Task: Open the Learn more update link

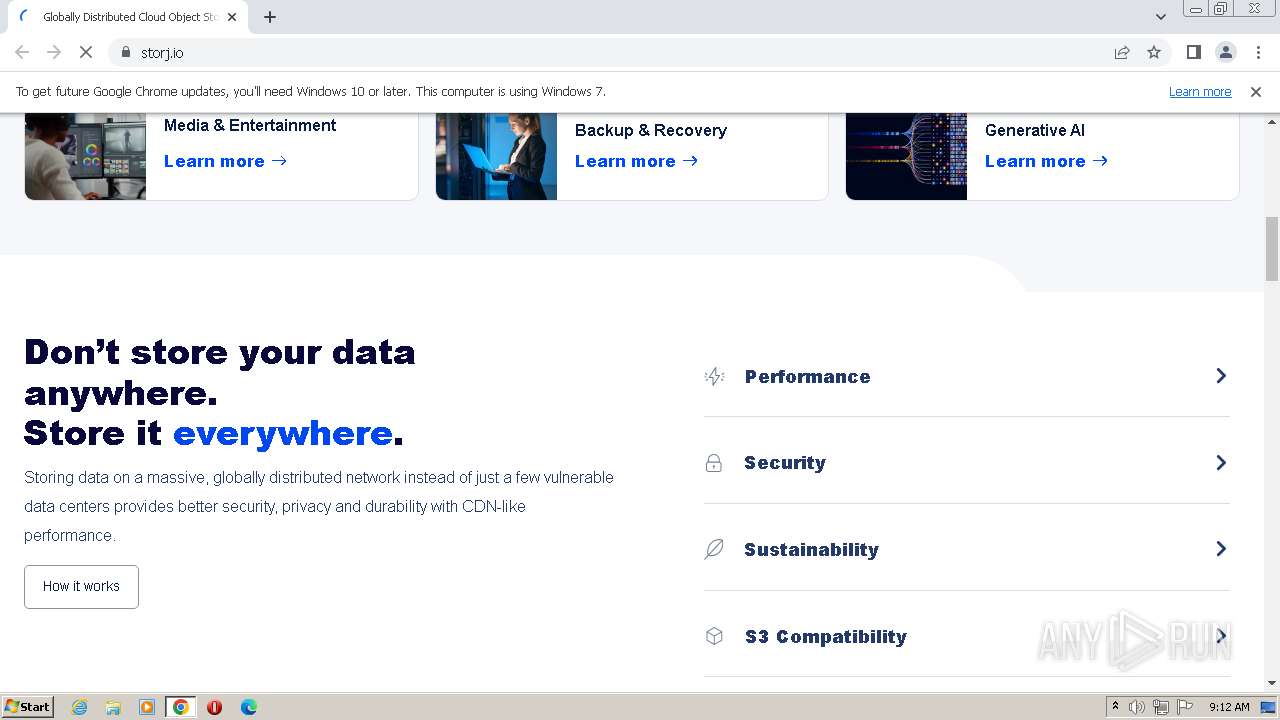Action: [1200, 91]
